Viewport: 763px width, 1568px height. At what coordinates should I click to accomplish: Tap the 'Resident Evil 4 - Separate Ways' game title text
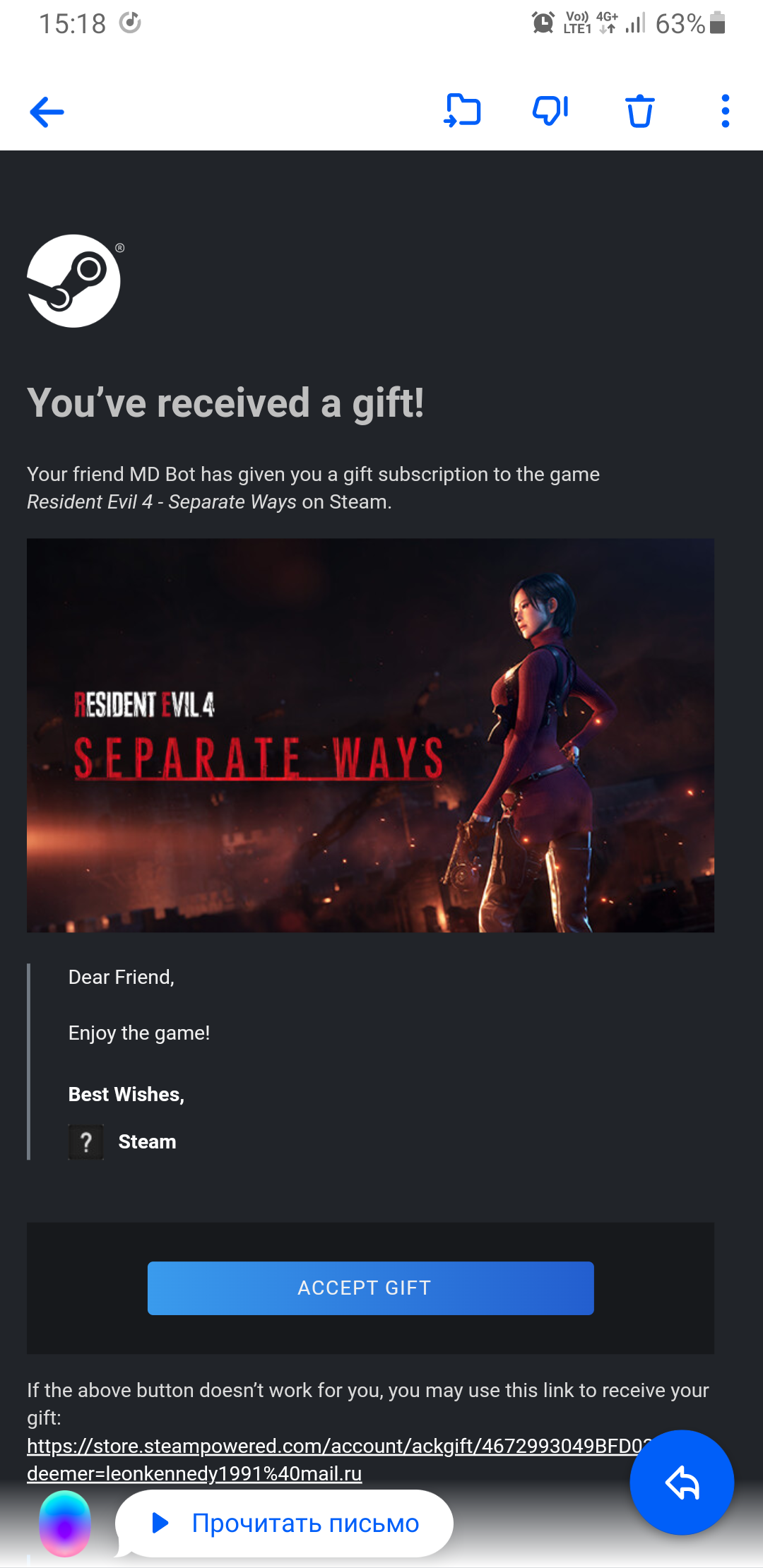point(162,501)
